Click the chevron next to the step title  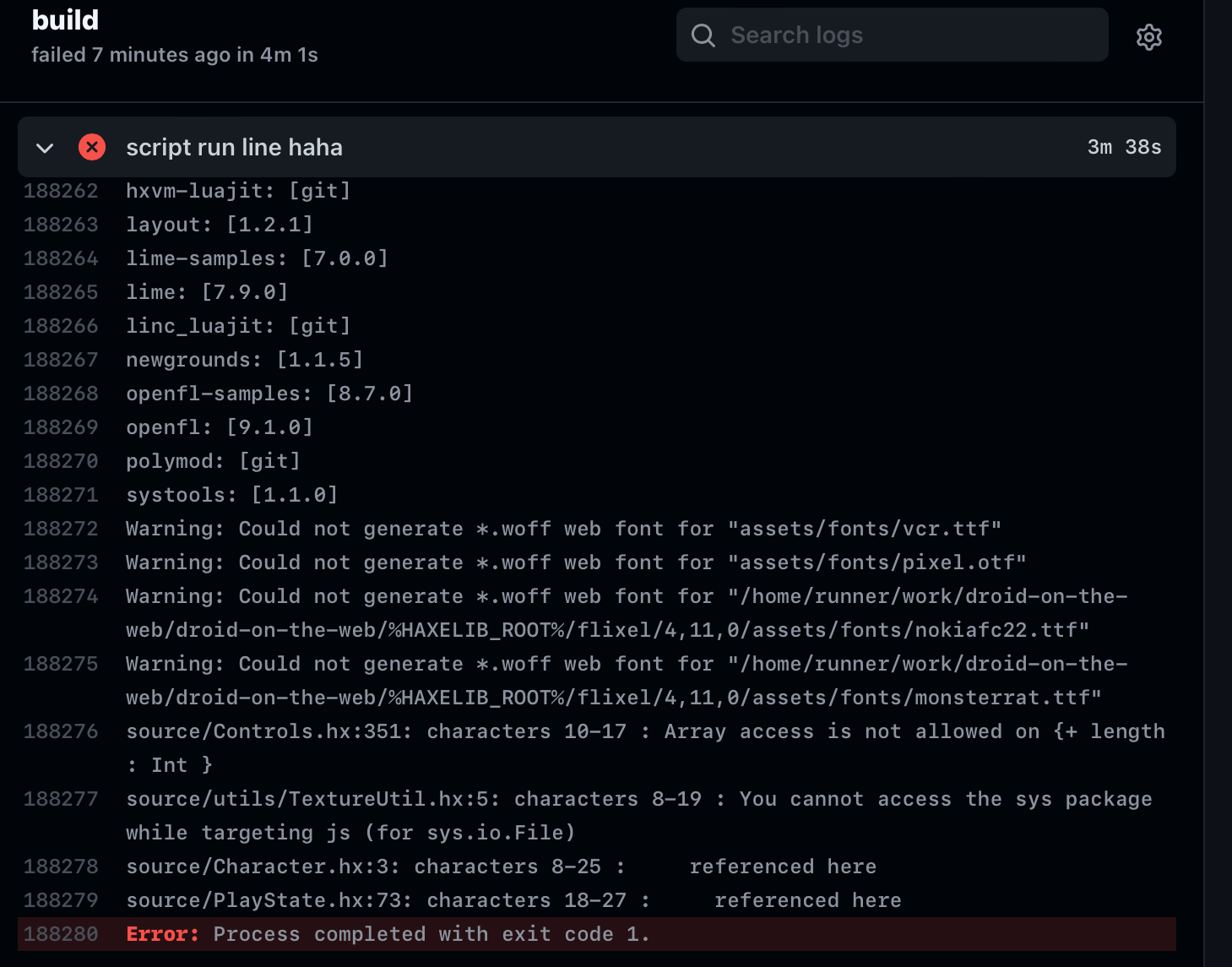point(45,147)
